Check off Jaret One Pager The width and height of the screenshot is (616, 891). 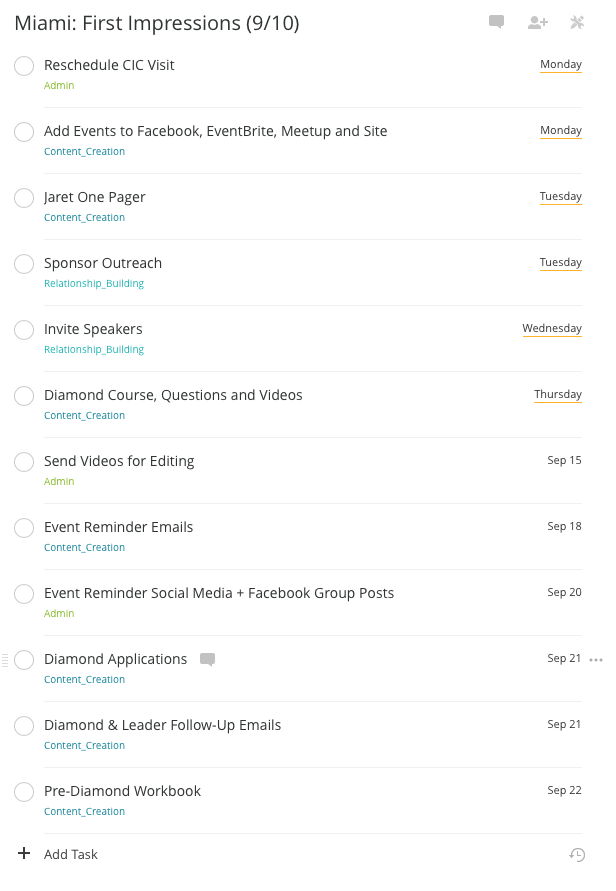coord(24,198)
